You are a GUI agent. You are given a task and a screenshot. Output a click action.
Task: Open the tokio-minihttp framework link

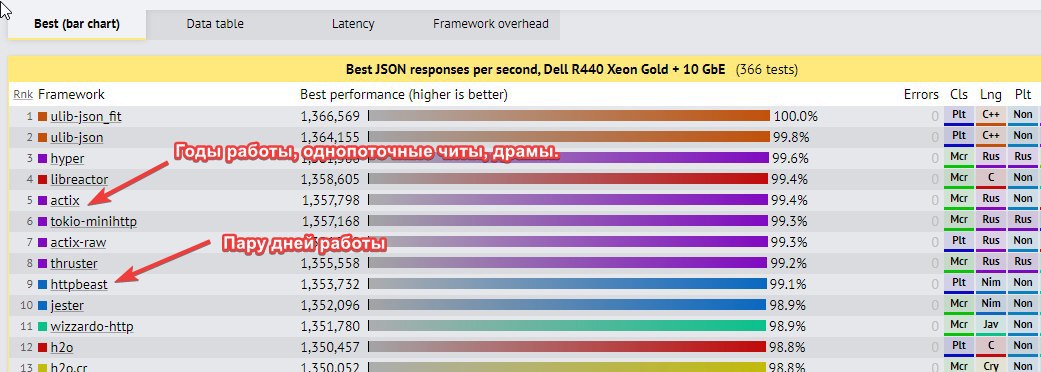tap(94, 221)
